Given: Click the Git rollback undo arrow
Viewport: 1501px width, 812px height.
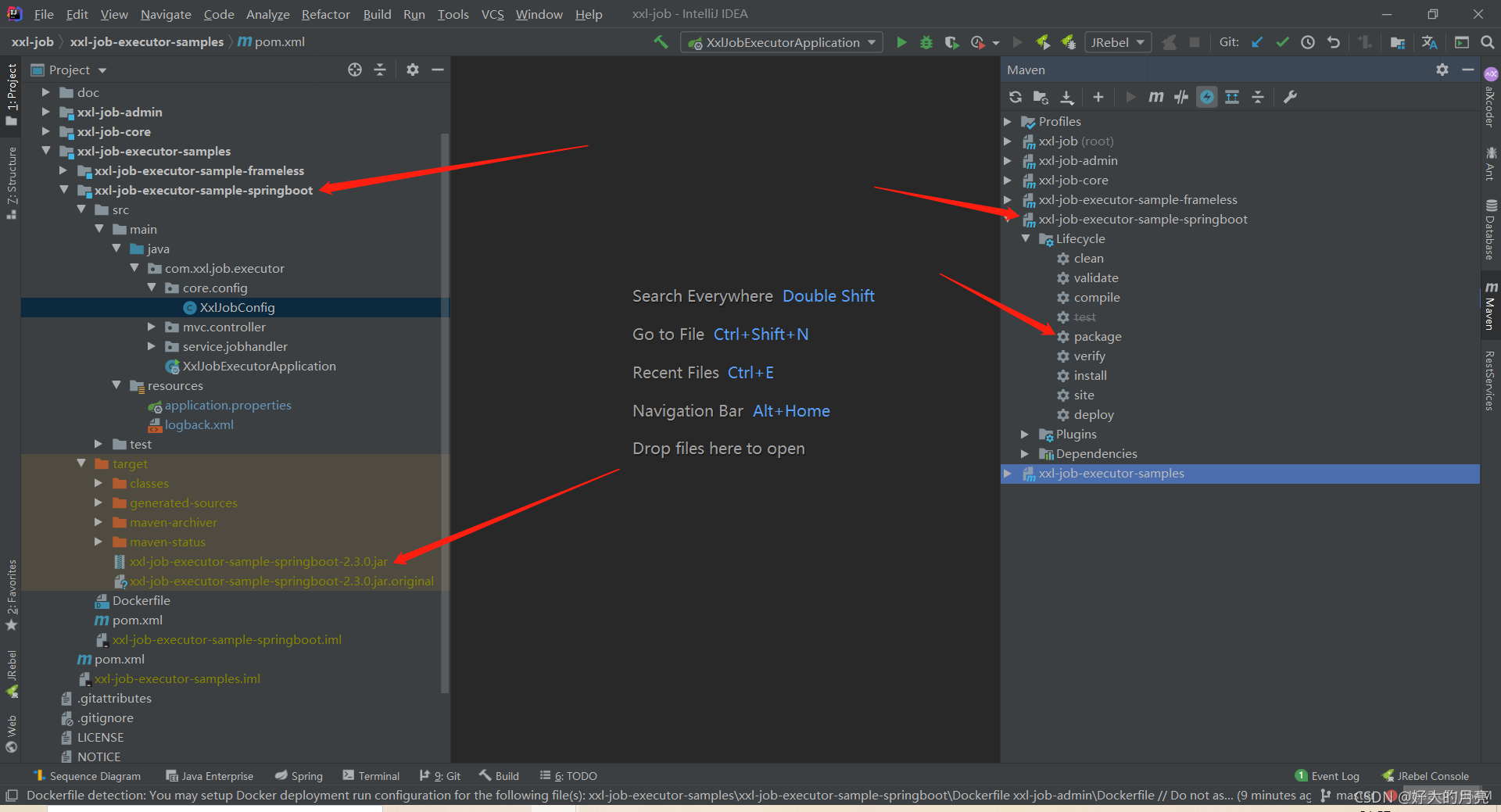Looking at the screenshot, I should point(1334,42).
